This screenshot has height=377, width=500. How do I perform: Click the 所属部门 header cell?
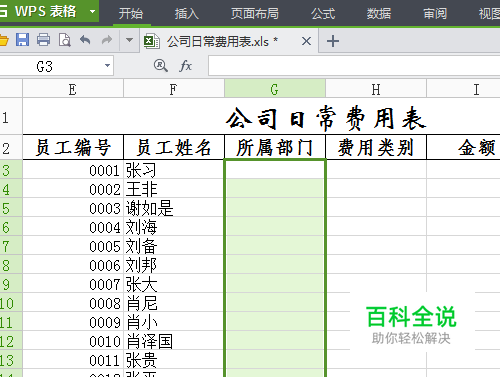[x=275, y=147]
